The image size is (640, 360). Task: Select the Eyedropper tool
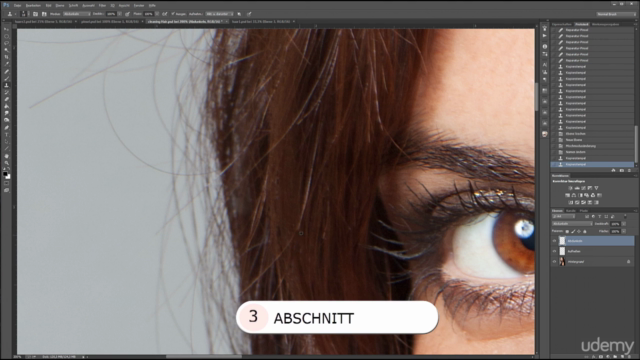pyautogui.click(x=7, y=64)
